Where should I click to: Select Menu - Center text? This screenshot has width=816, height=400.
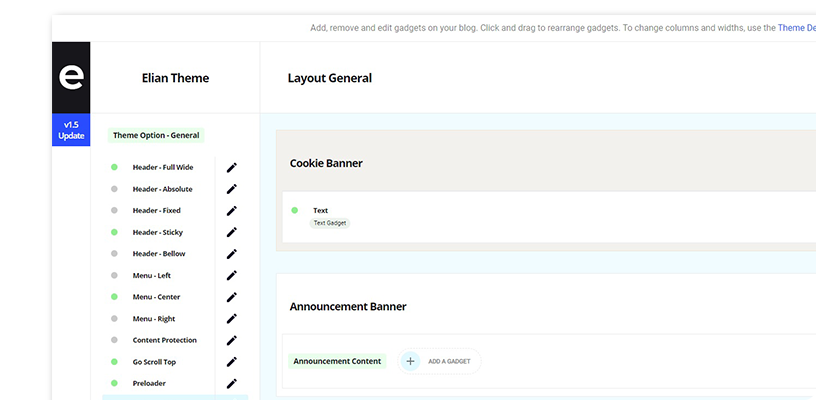pyautogui.click(x=157, y=297)
